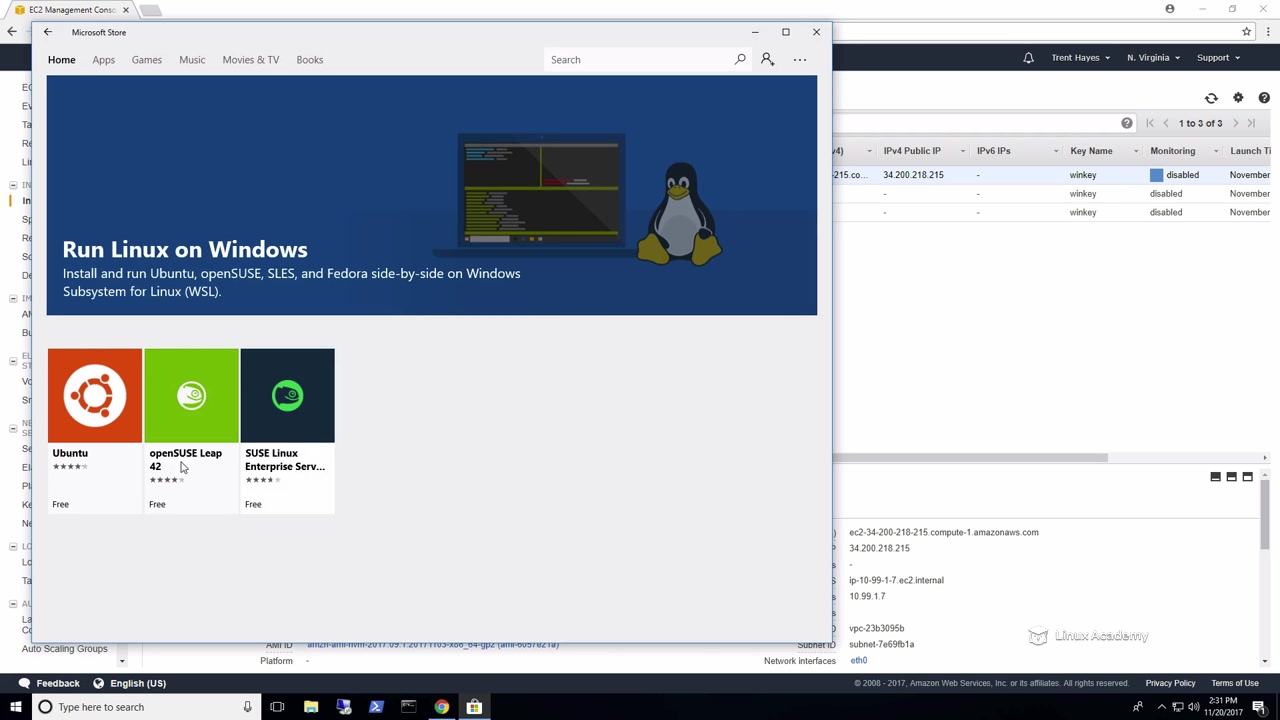Switch to the Apps tab

pos(104,60)
